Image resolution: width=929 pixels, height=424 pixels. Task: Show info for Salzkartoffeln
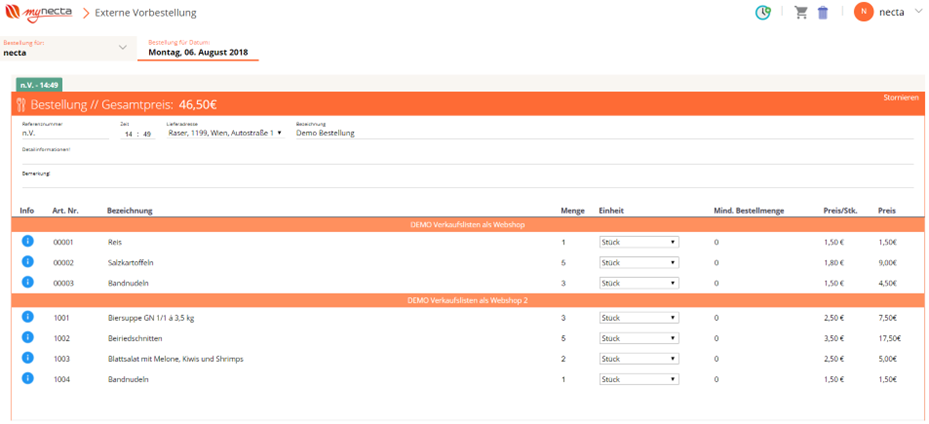pos(28,262)
